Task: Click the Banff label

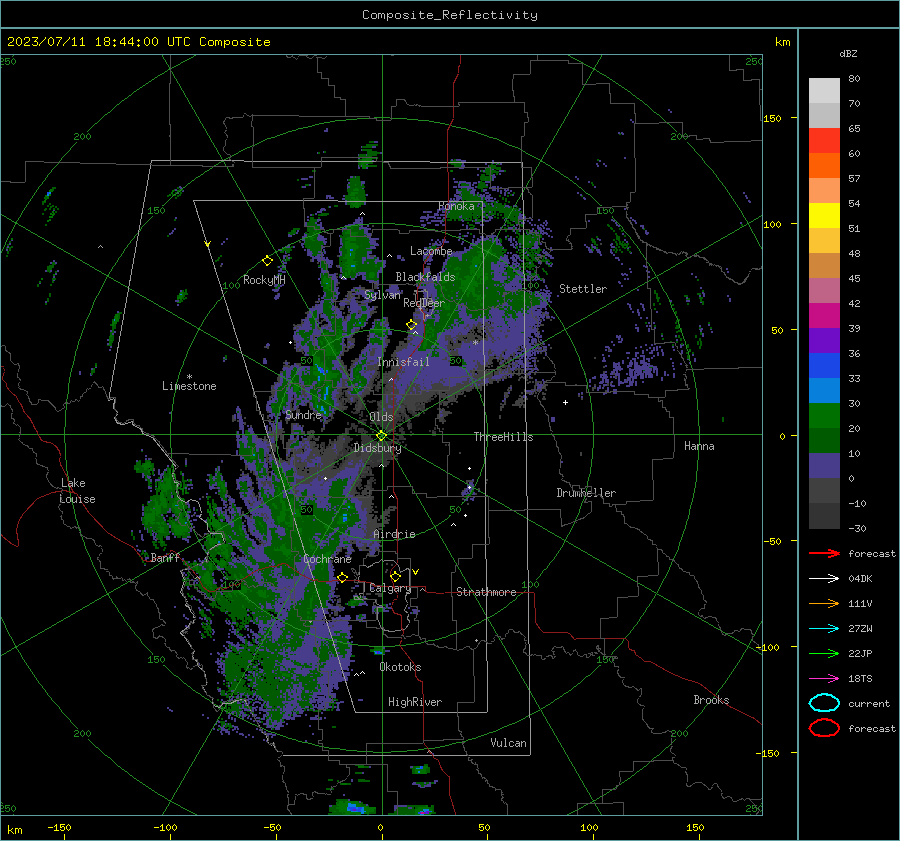Action: pyautogui.click(x=165, y=558)
